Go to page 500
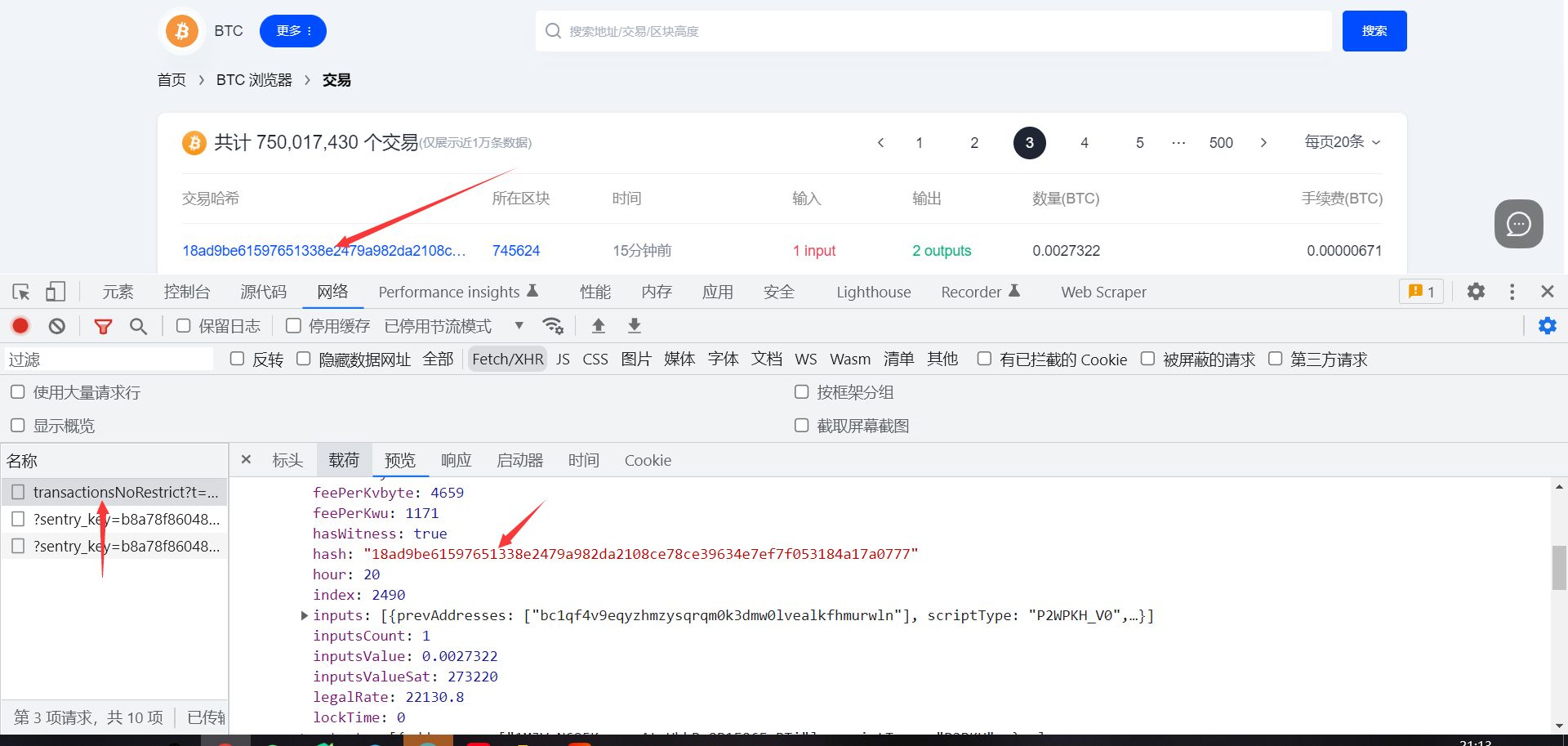This screenshot has width=1568, height=746. point(1221,143)
